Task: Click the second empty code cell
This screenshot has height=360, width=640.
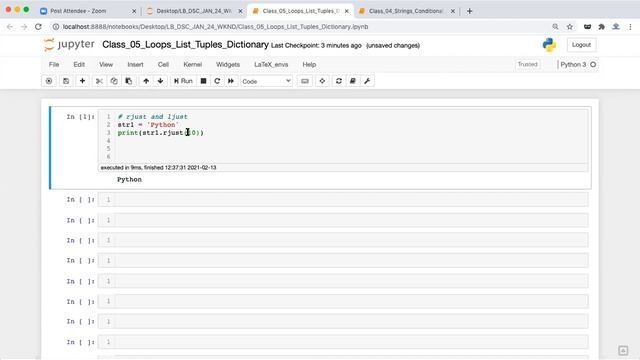Action: 343,220
